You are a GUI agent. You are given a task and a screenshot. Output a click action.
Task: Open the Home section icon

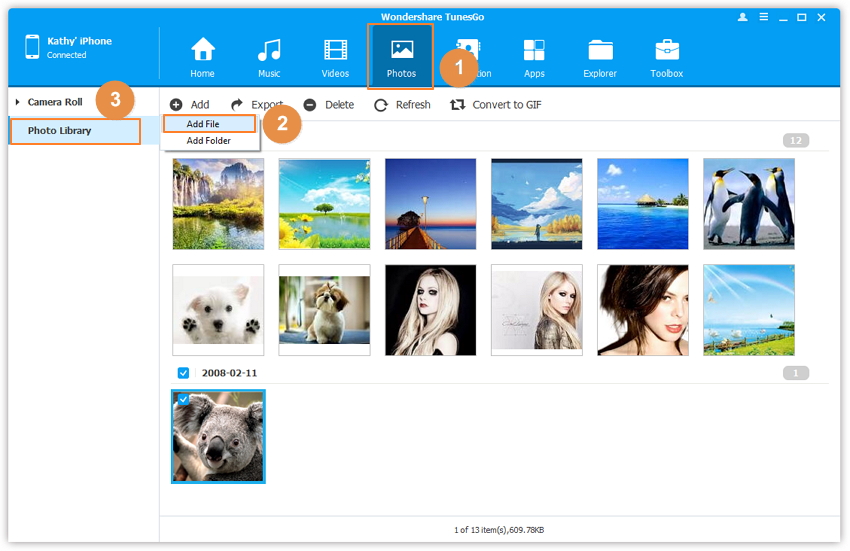coord(203,51)
